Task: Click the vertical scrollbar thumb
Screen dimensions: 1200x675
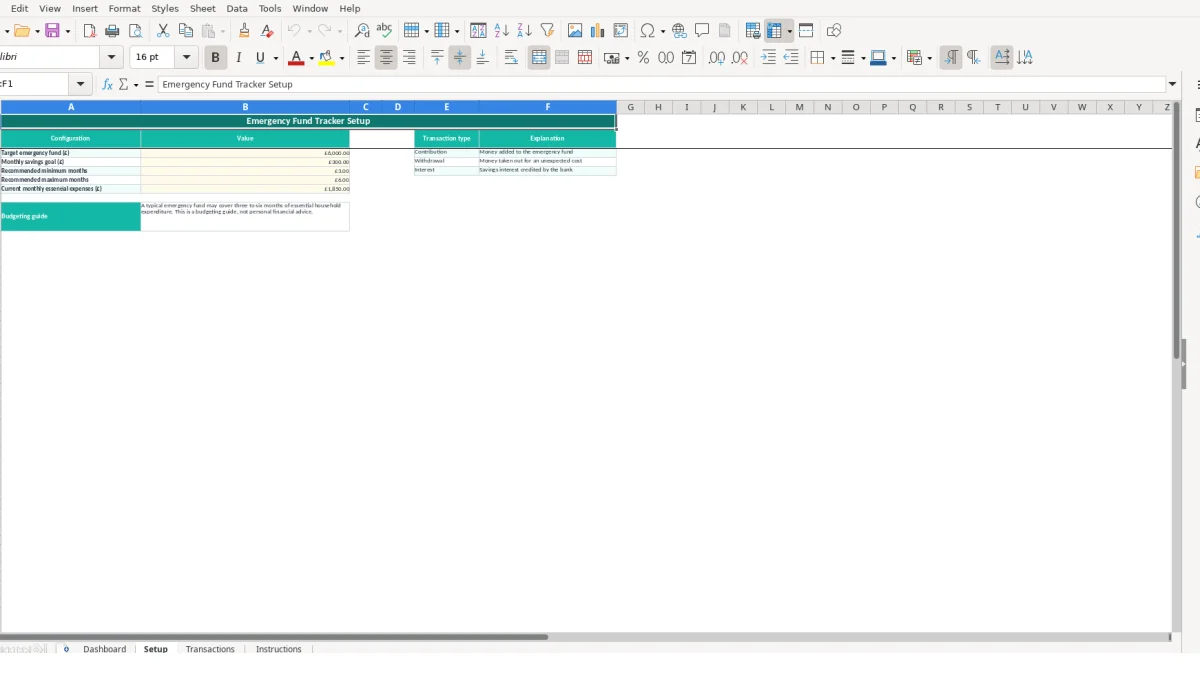Action: tap(1177, 230)
